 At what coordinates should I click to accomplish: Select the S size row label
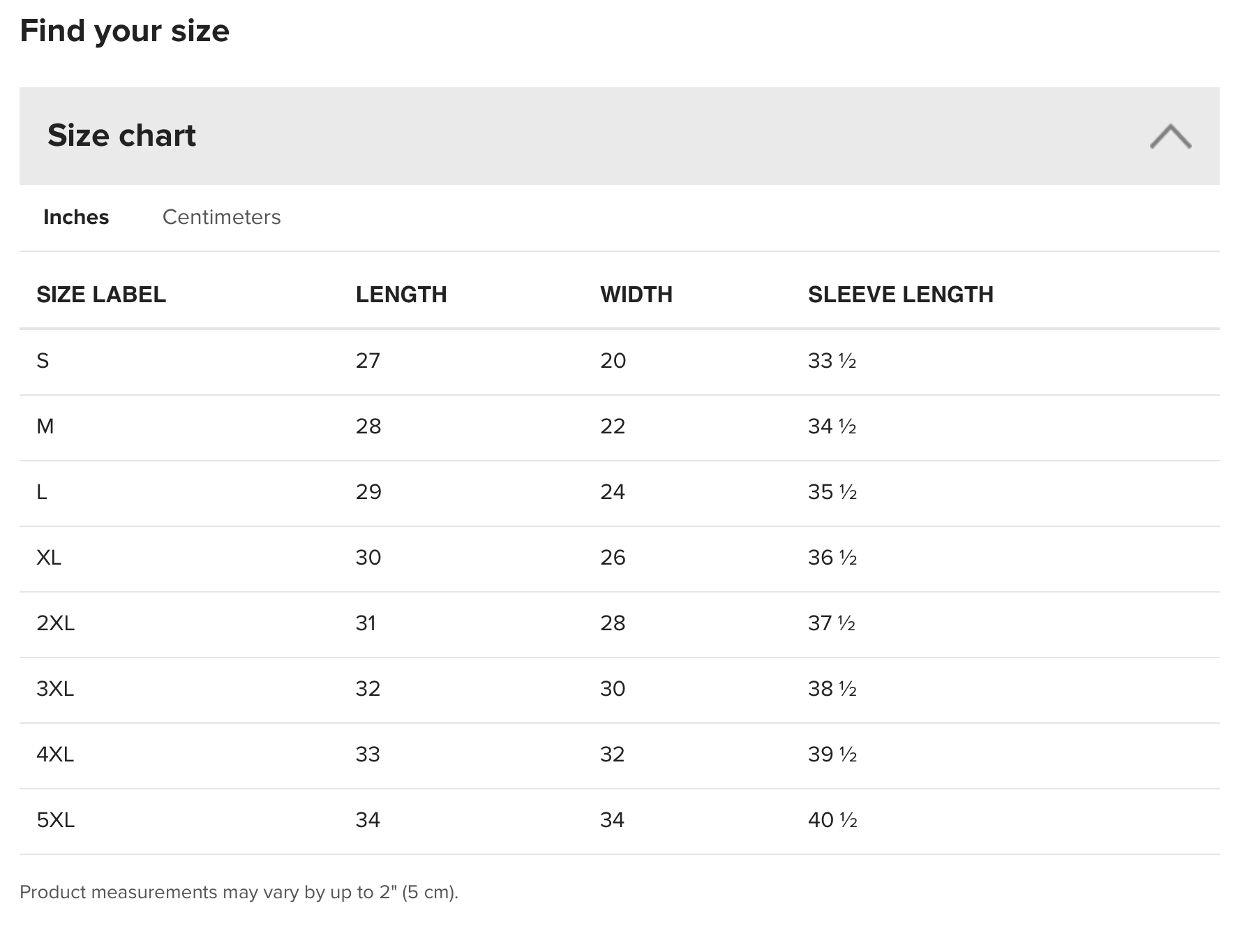43,361
